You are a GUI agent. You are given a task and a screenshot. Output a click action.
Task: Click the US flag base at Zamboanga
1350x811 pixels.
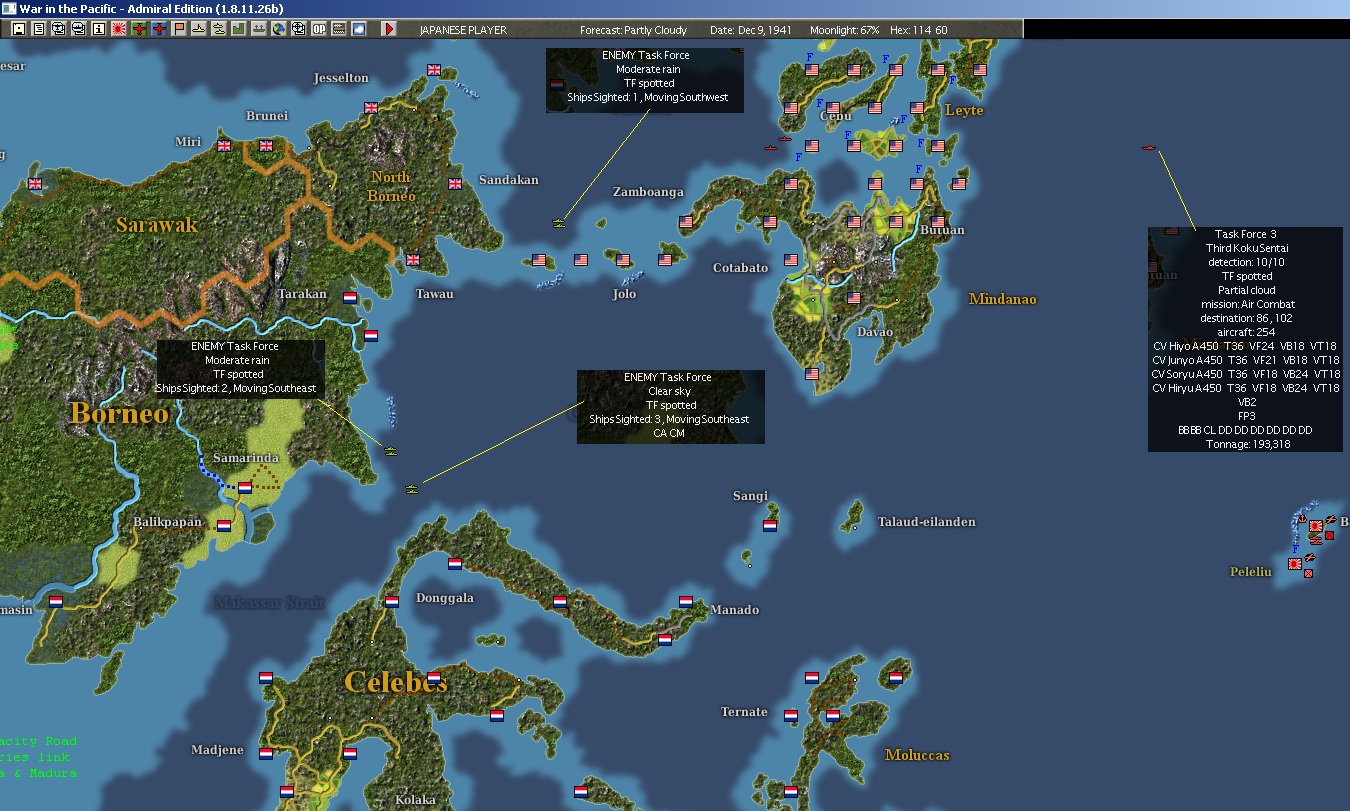[686, 222]
